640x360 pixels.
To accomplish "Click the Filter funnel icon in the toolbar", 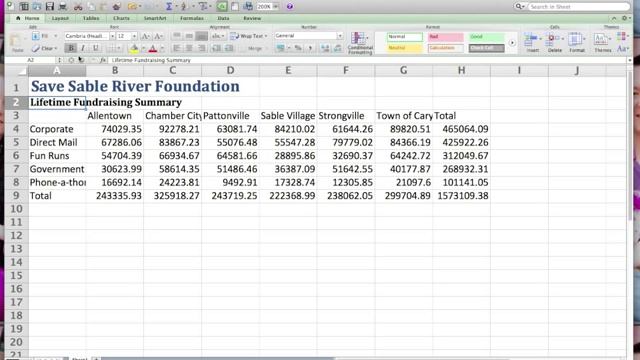I will coord(203,6).
